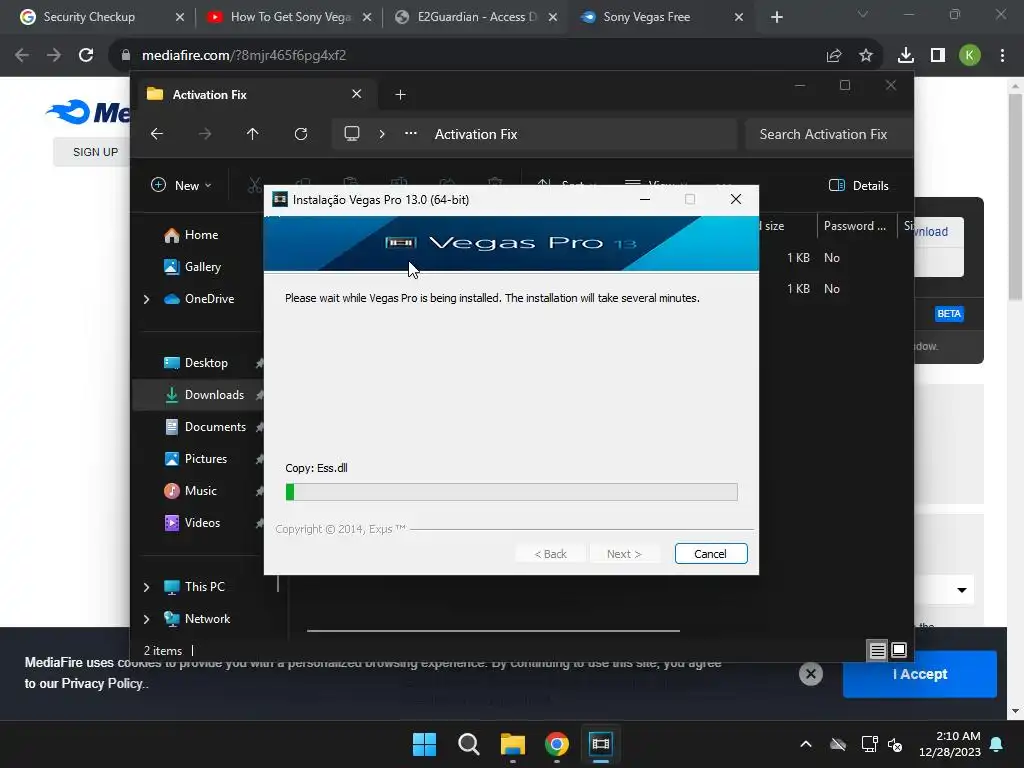This screenshot has width=1024, height=768.
Task: Switch to the Security Checkup Chrome tab
Action: [x=99, y=17]
